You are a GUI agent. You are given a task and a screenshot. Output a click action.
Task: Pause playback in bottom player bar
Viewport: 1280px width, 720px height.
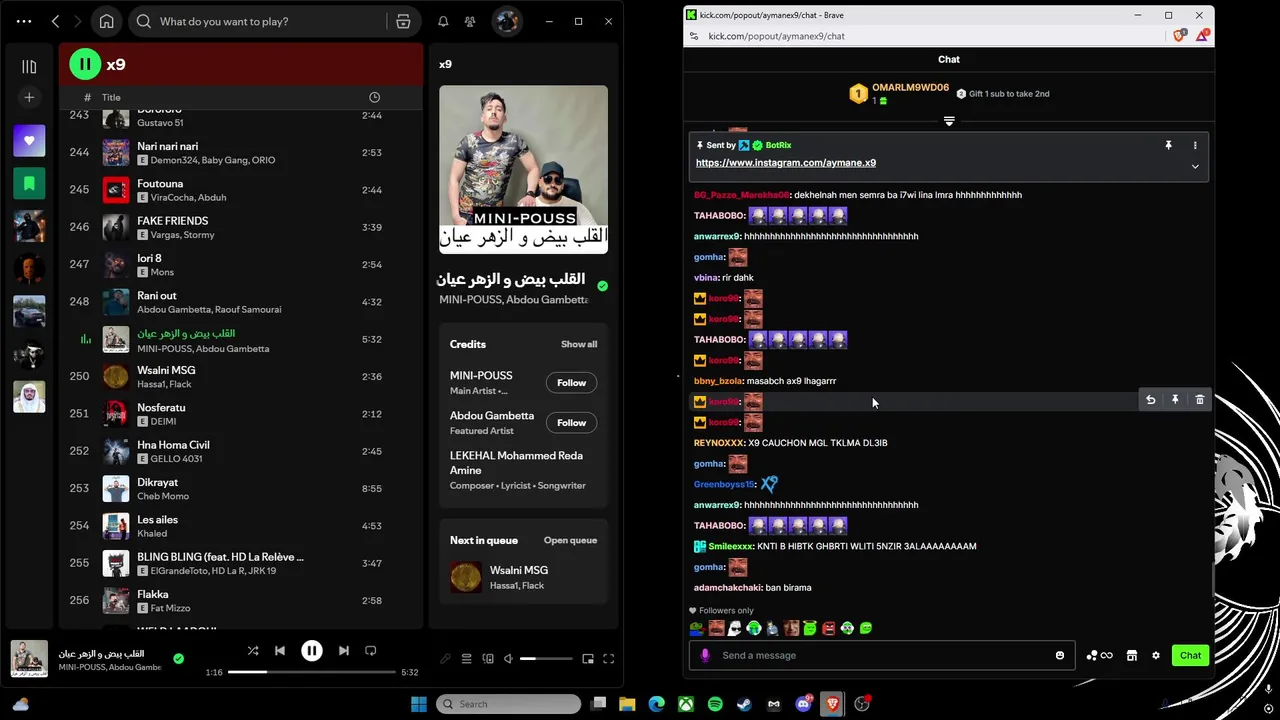coord(312,650)
